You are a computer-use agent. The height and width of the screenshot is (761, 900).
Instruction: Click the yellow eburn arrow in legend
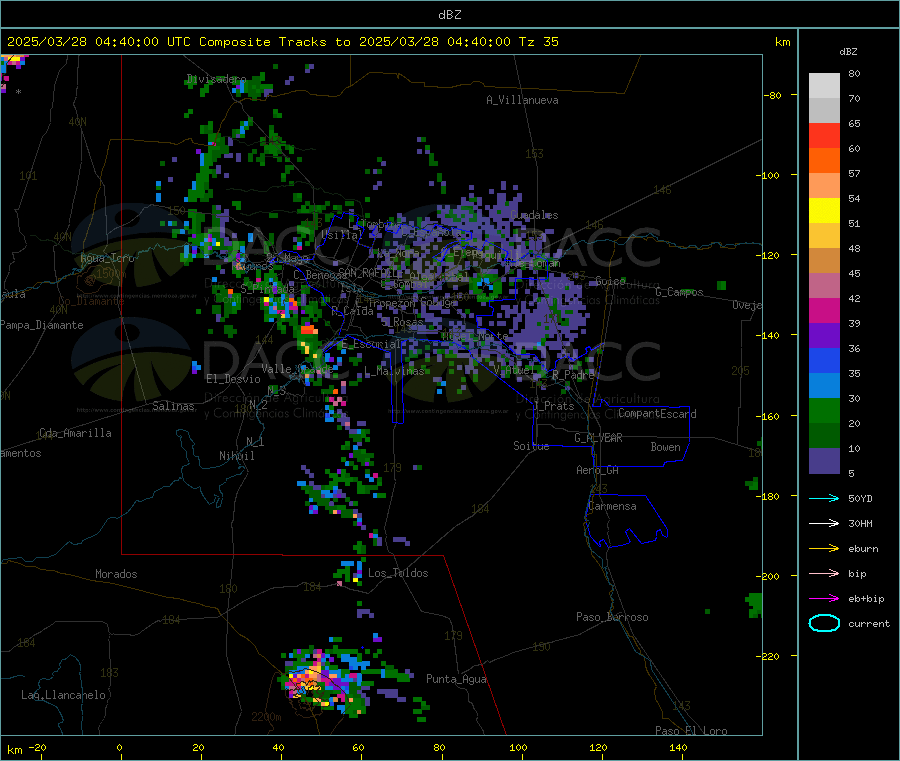(x=824, y=549)
